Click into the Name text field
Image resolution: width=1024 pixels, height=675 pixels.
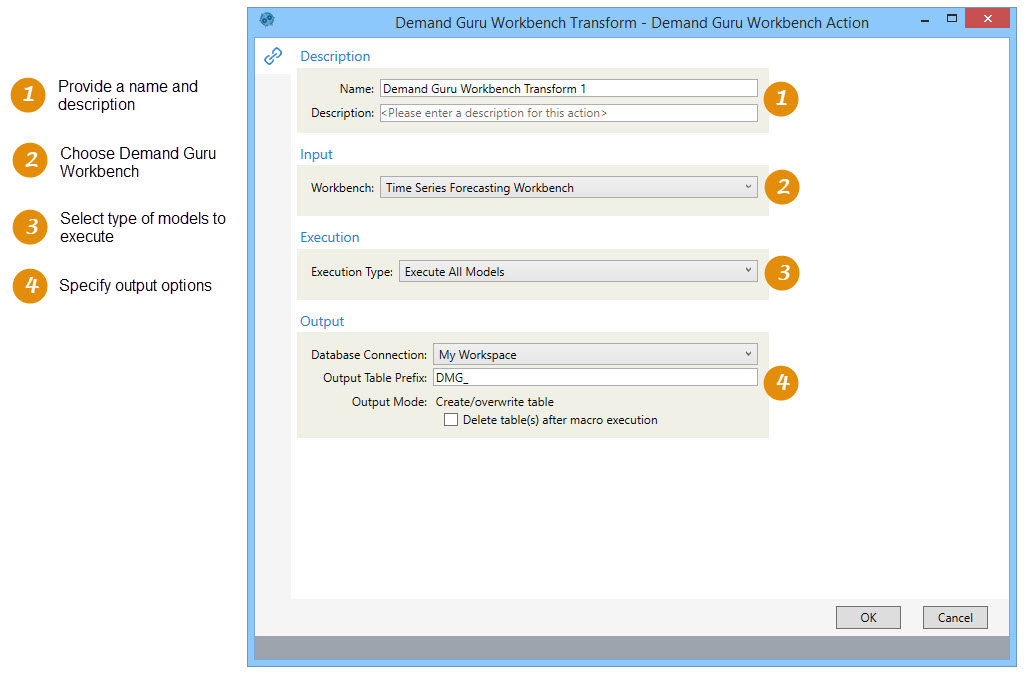pyautogui.click(x=568, y=88)
